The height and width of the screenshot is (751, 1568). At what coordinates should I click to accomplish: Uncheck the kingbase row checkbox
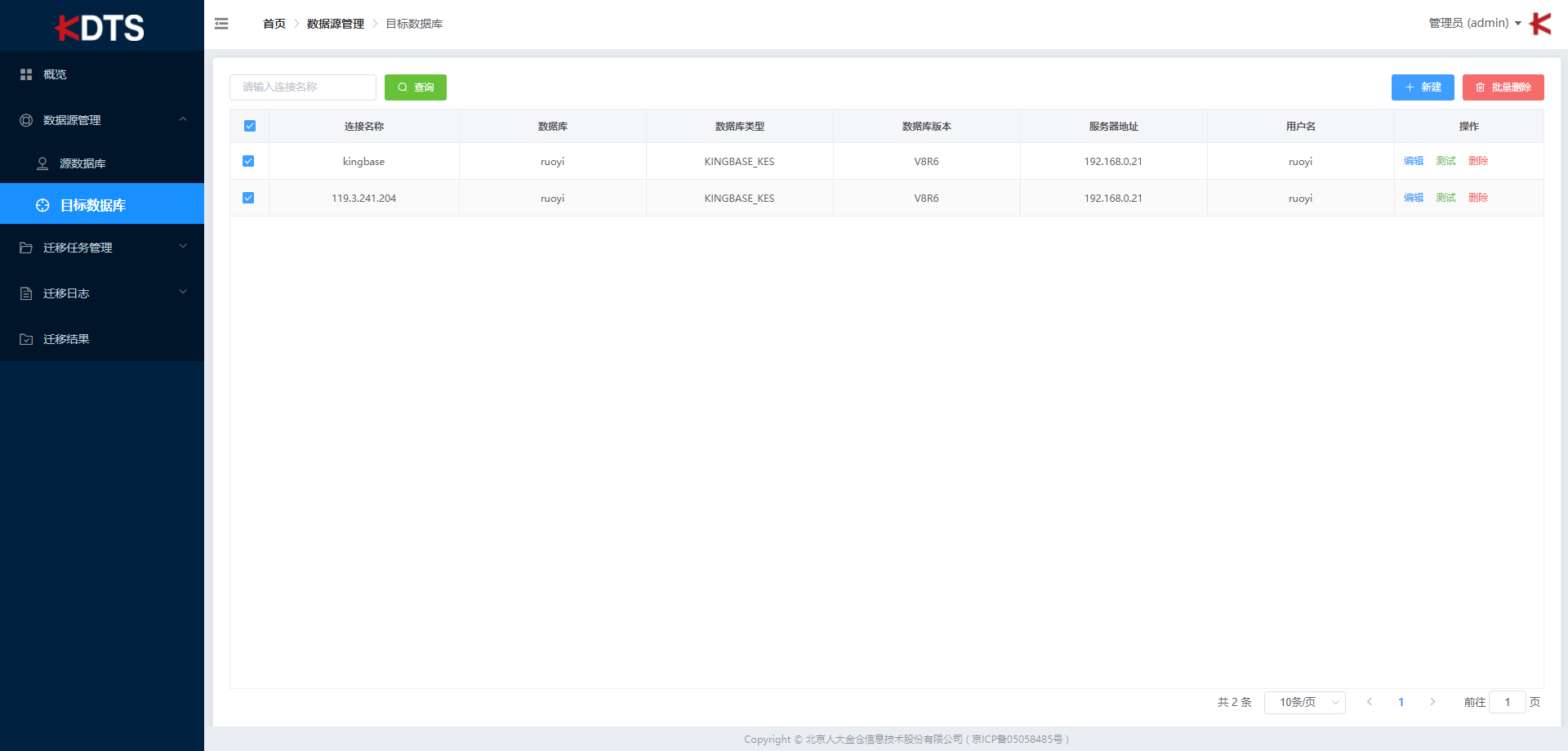tap(248, 161)
